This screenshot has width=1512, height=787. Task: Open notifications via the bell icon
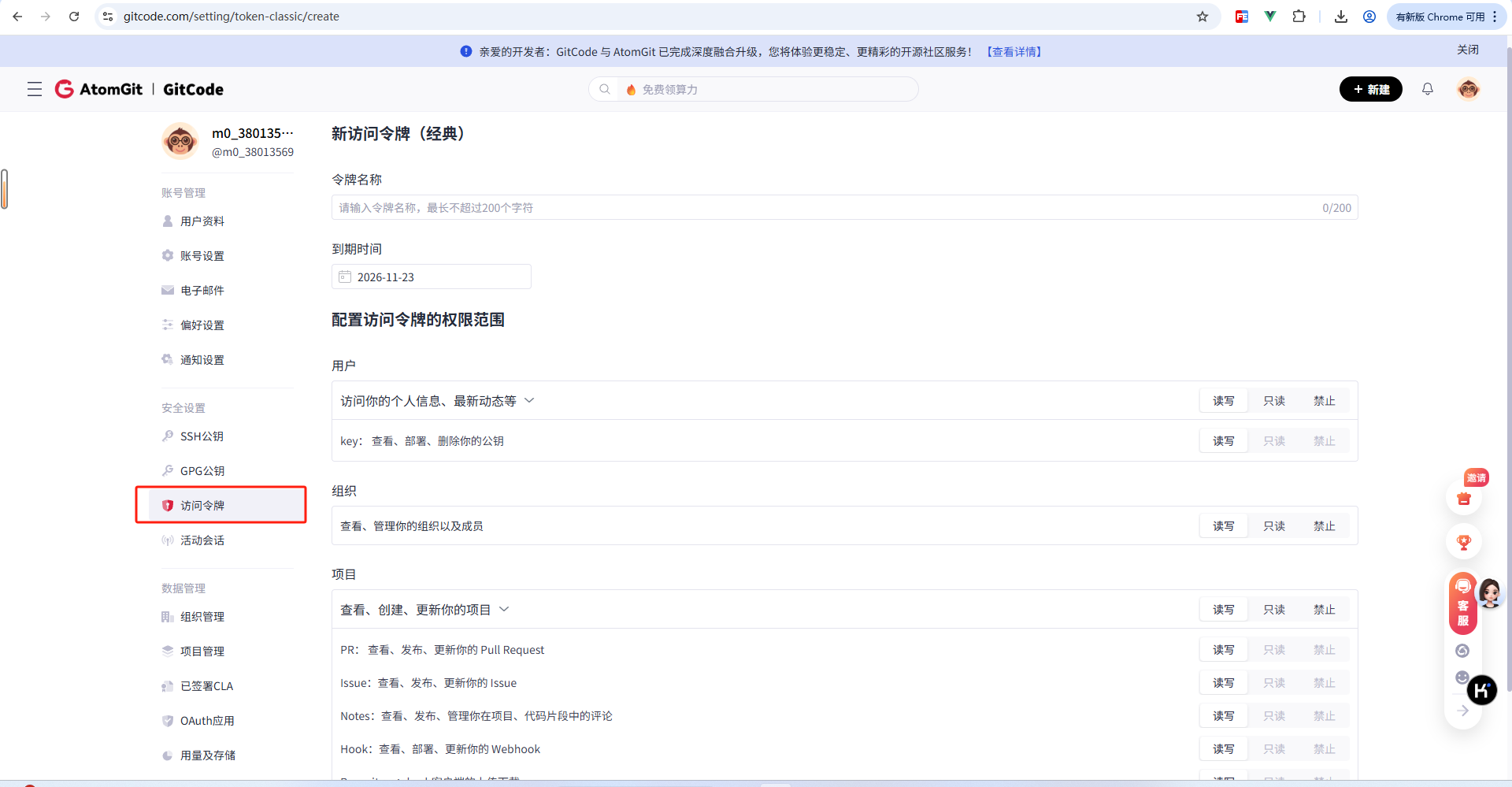point(1428,89)
